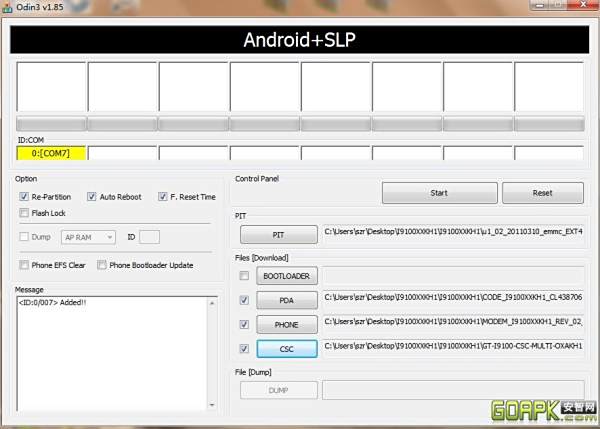Screen dimensions: 600x429
Task: Click the PIT file path field
Action: pyautogui.click(x=453, y=233)
